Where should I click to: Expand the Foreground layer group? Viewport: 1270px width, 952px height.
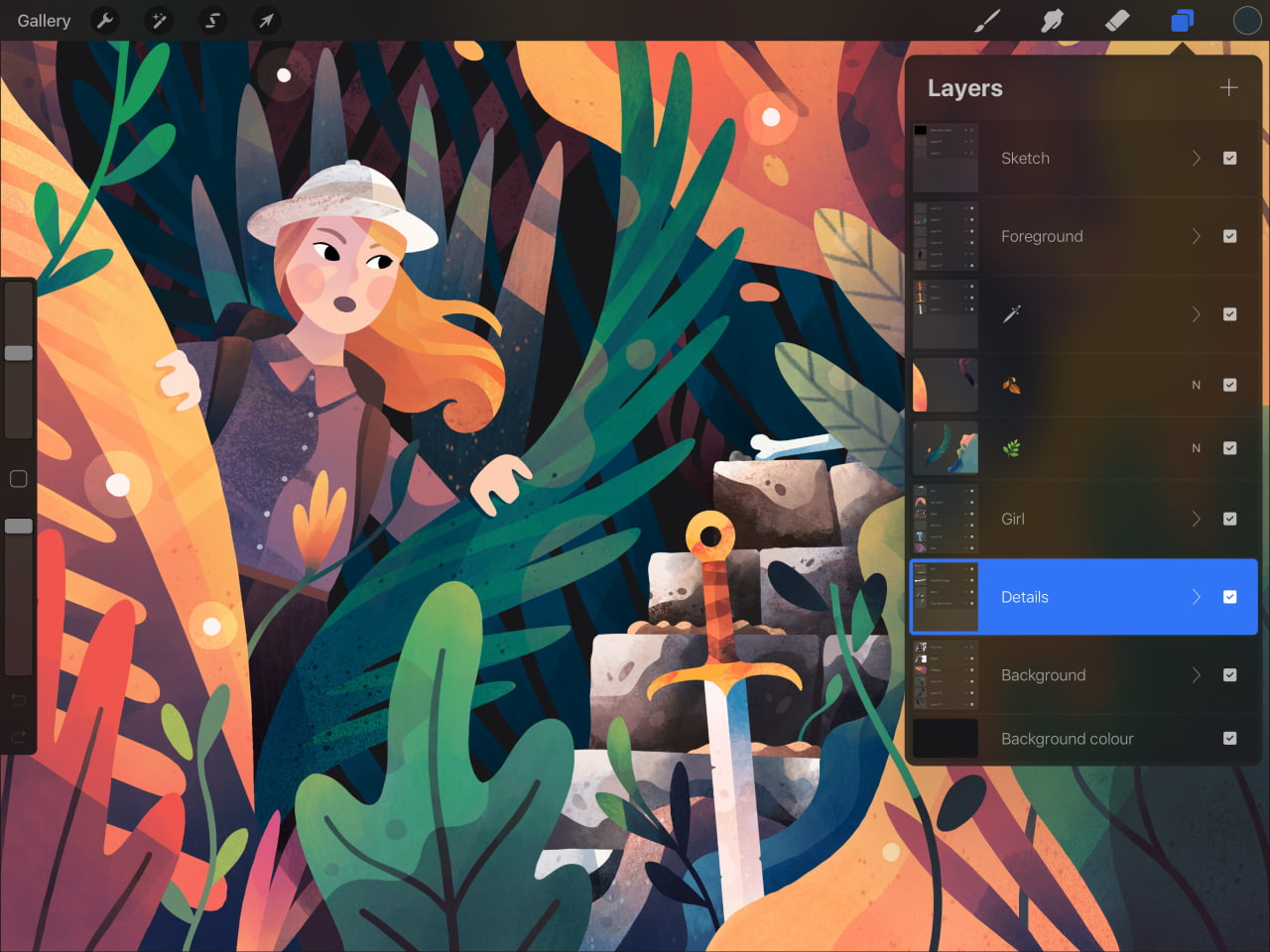coord(1196,236)
